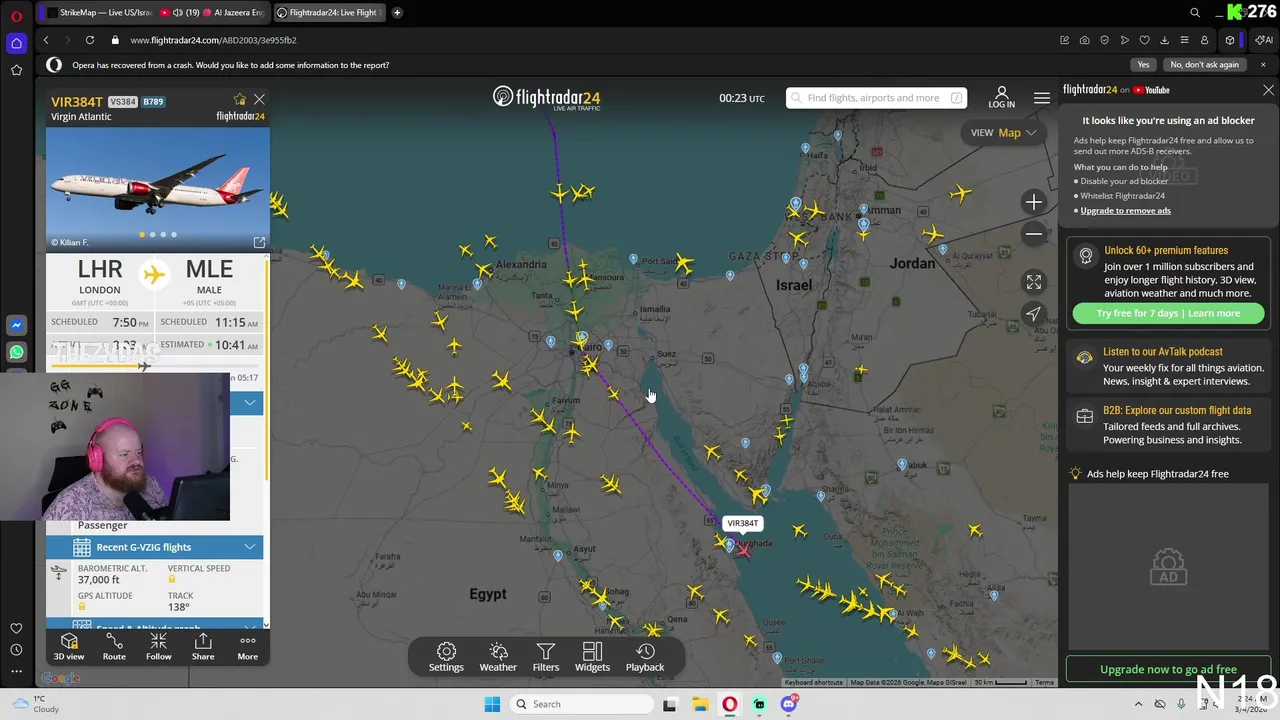Close the VIR384T flight panel
This screenshot has width=1280, height=720.
pyautogui.click(x=259, y=99)
